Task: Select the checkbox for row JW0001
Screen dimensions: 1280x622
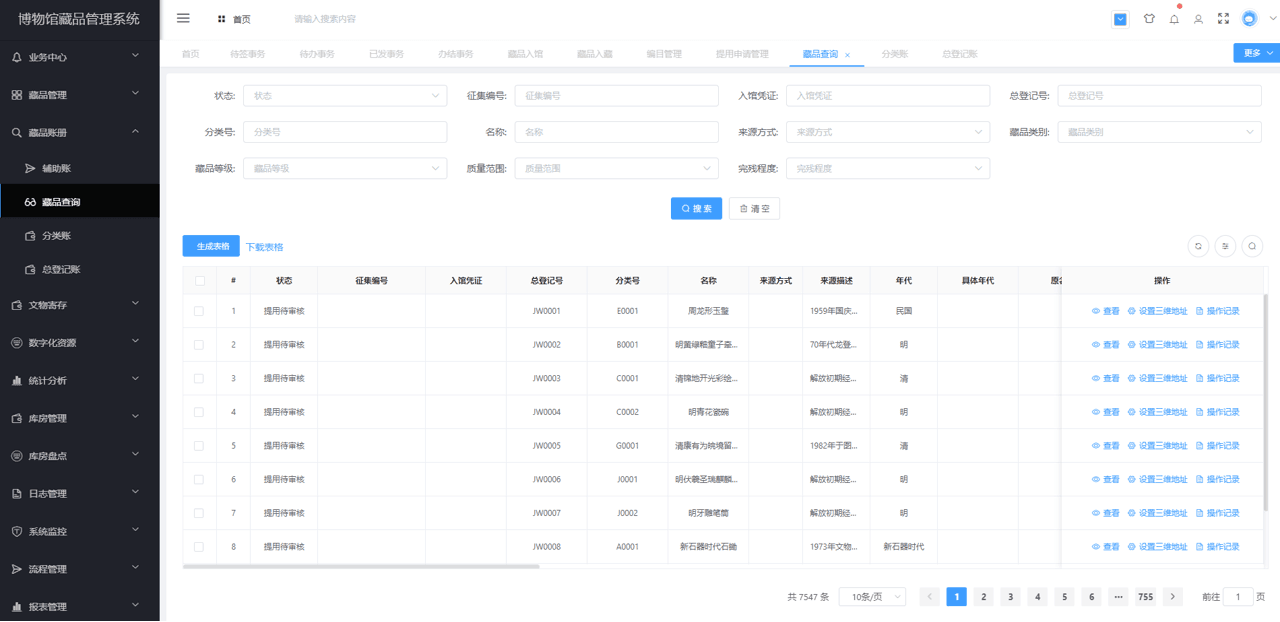Action: click(199, 311)
